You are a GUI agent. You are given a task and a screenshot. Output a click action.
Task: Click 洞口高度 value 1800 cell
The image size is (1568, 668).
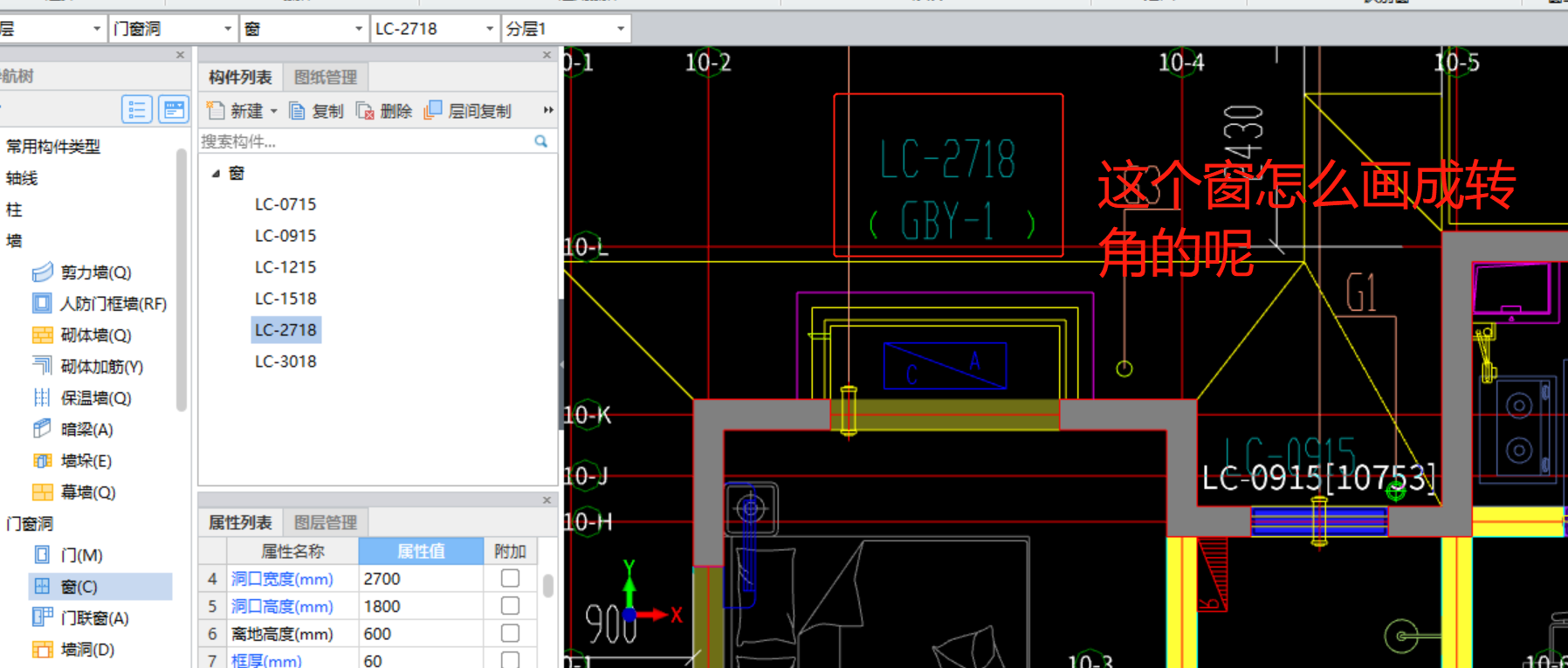[x=421, y=605]
